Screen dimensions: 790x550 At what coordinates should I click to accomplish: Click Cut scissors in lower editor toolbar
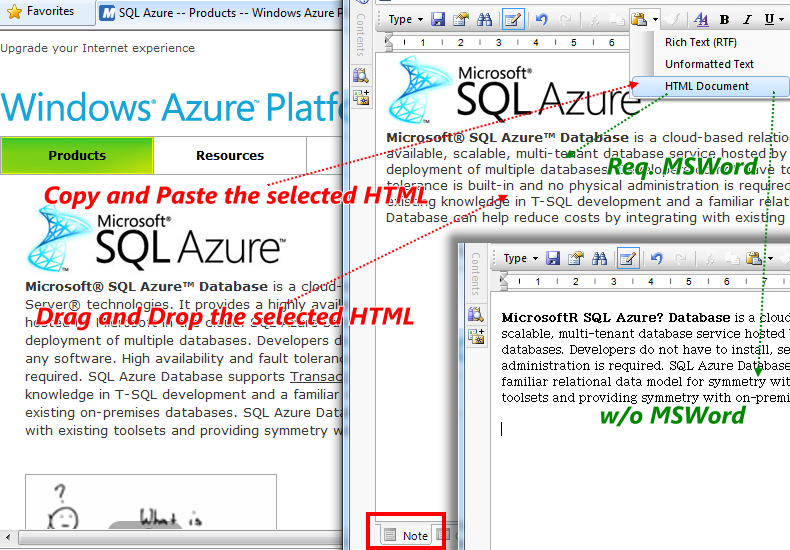pos(709,258)
